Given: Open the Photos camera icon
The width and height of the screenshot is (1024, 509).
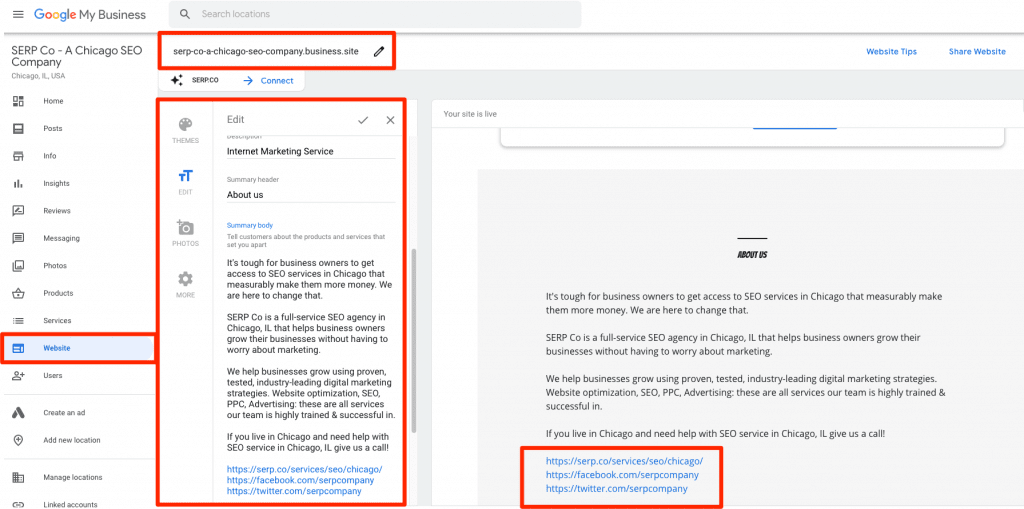Looking at the screenshot, I should [x=185, y=227].
